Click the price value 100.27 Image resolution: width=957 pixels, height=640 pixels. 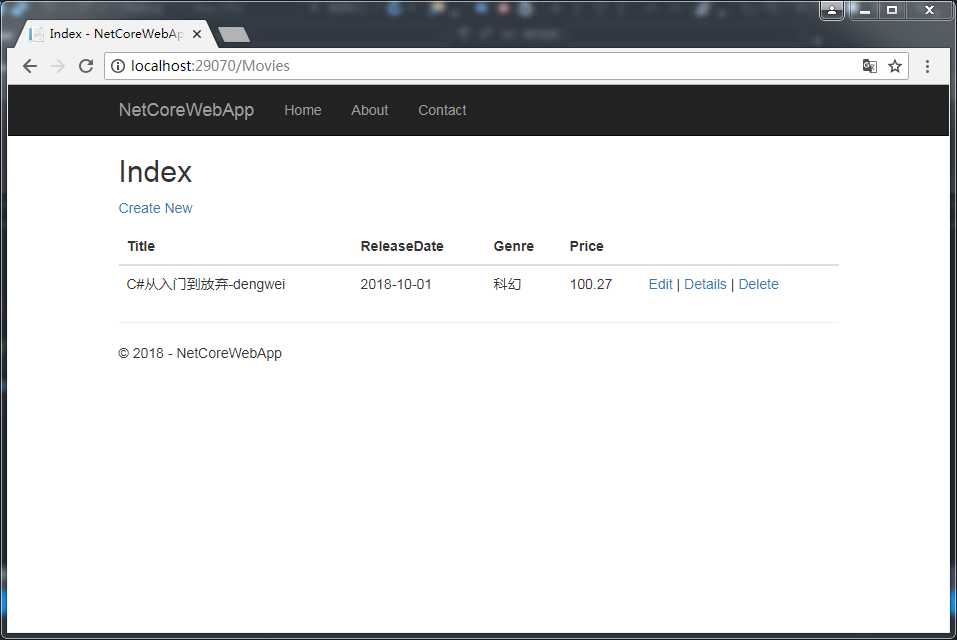point(590,284)
